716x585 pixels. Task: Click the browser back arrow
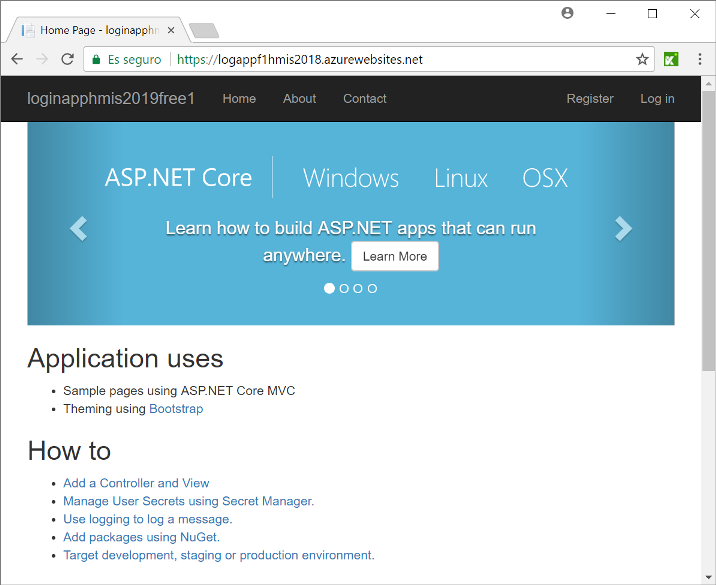(17, 60)
